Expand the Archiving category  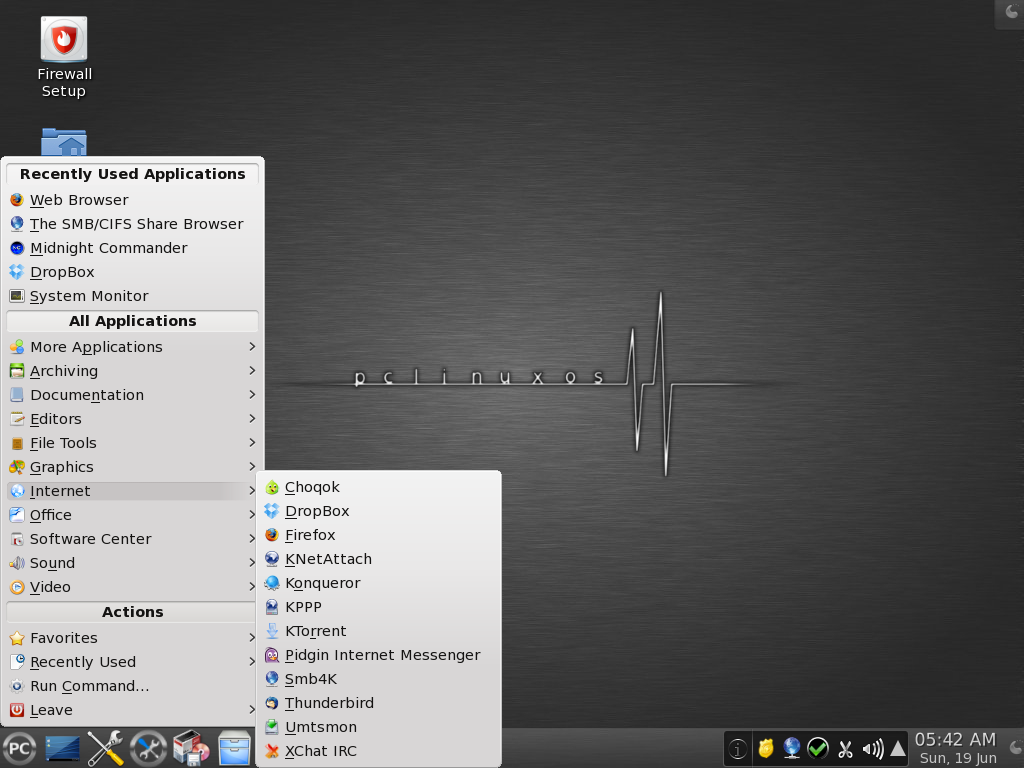coord(133,371)
